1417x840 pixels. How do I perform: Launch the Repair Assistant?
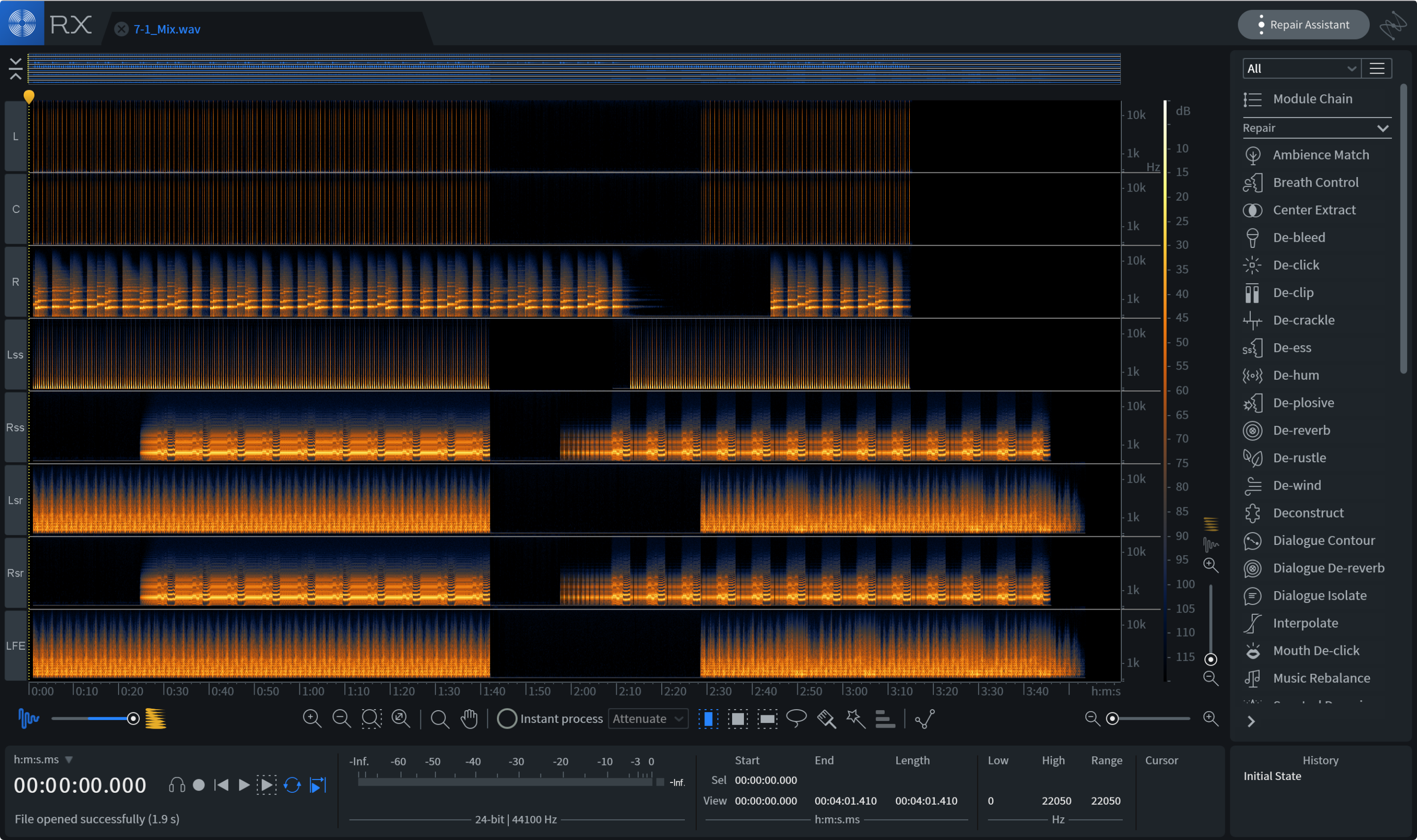[1303, 25]
